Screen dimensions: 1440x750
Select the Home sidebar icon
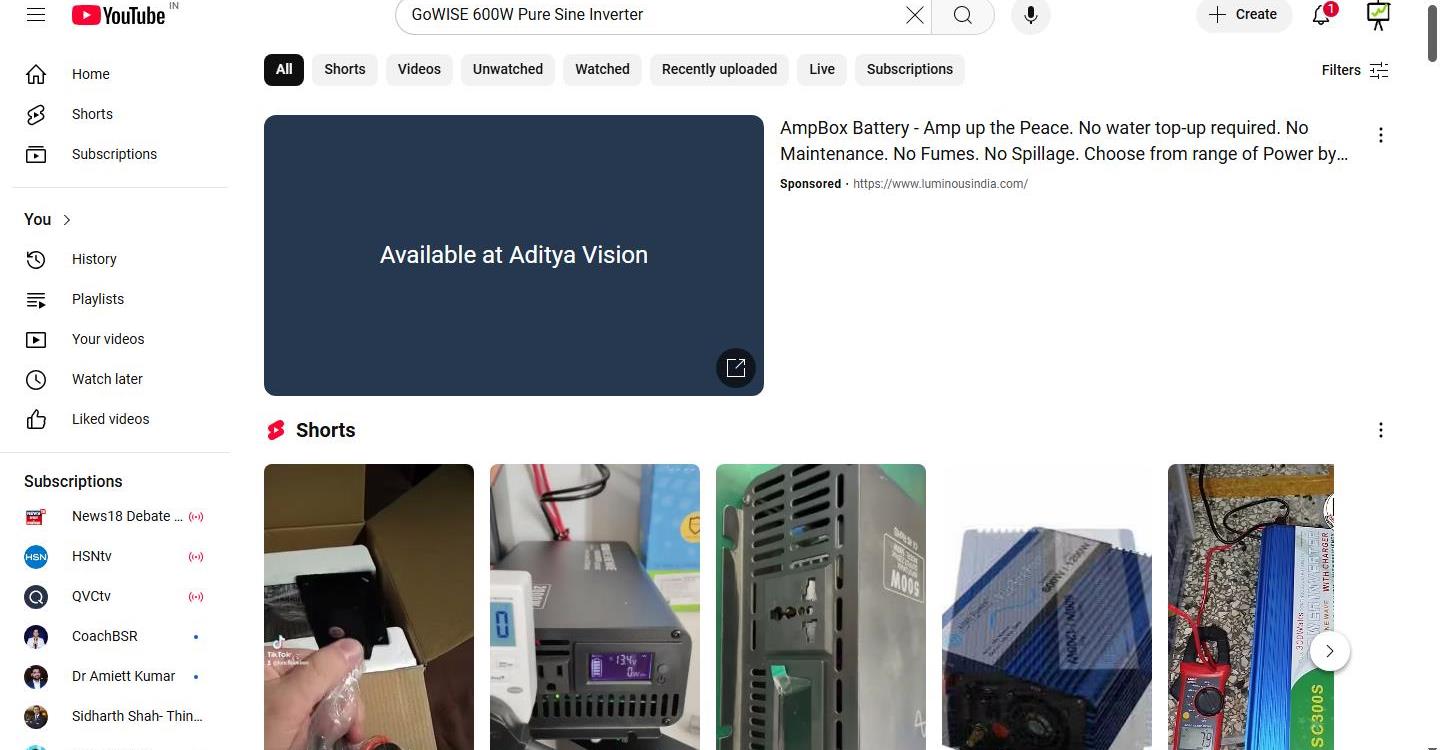coord(36,74)
